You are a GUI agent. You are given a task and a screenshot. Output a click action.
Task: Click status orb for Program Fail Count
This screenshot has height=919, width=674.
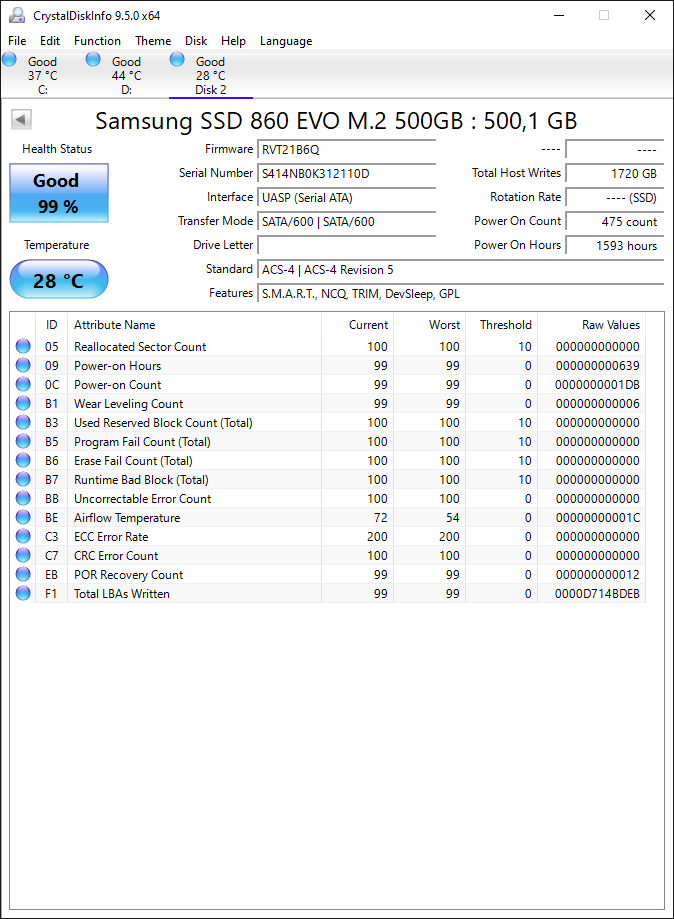coord(23,441)
